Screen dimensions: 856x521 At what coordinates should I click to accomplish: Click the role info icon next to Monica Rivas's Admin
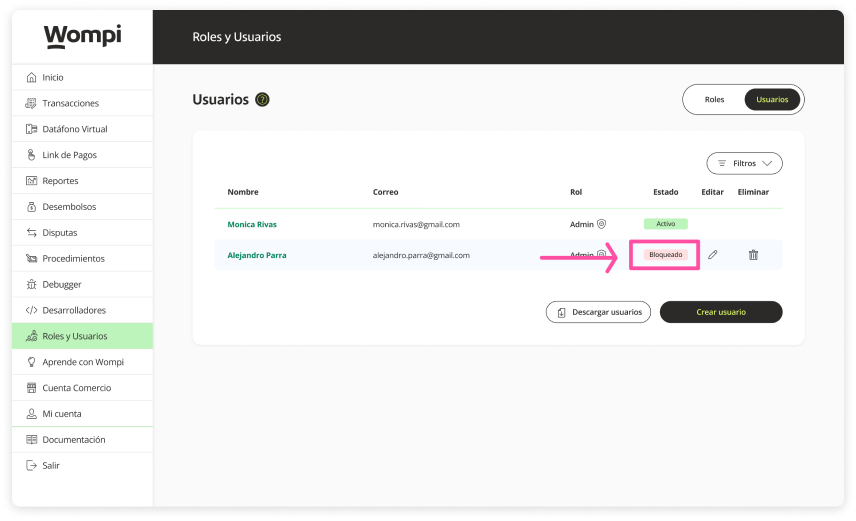[602, 225]
